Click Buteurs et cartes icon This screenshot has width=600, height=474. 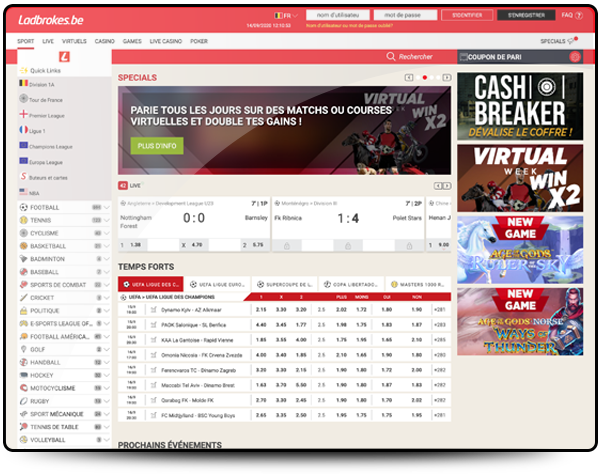(x=24, y=176)
